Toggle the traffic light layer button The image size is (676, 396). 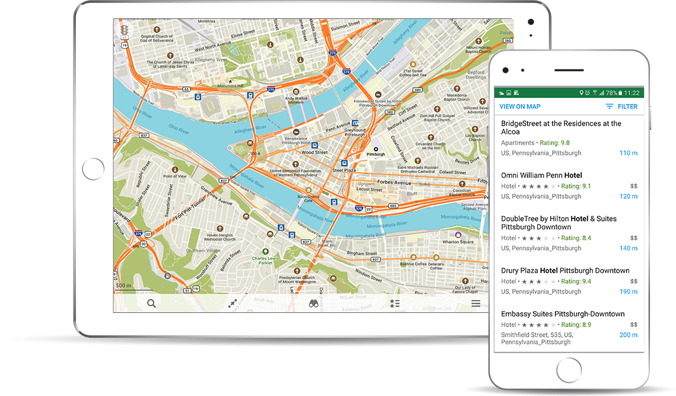(124, 31)
